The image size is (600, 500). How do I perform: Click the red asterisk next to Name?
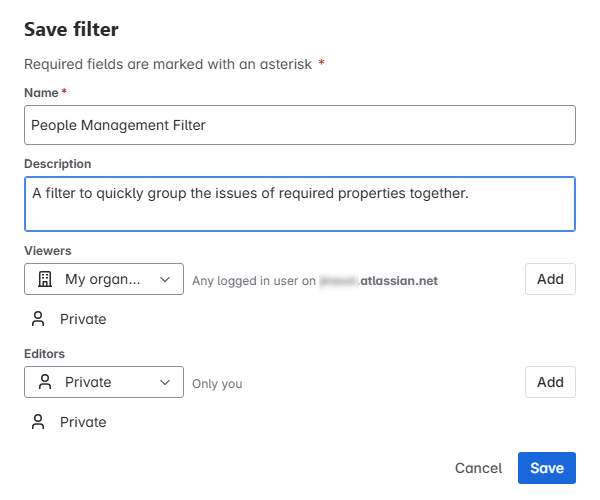[x=65, y=92]
